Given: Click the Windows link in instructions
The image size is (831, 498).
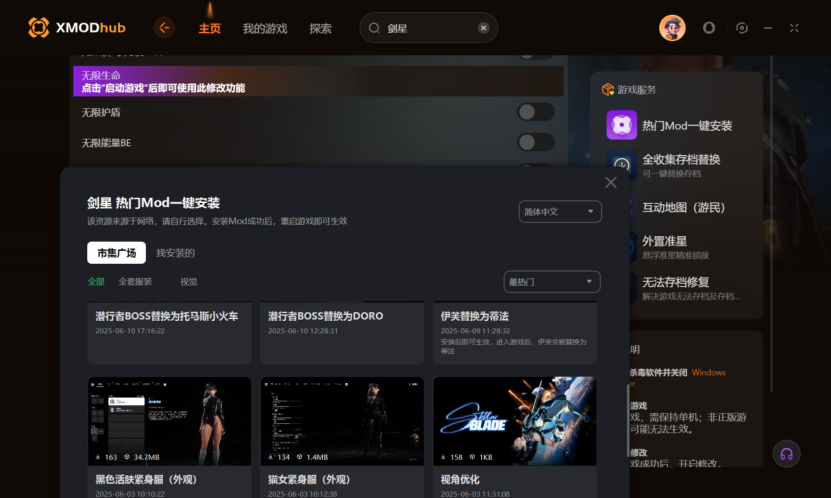Looking at the screenshot, I should point(709,372).
